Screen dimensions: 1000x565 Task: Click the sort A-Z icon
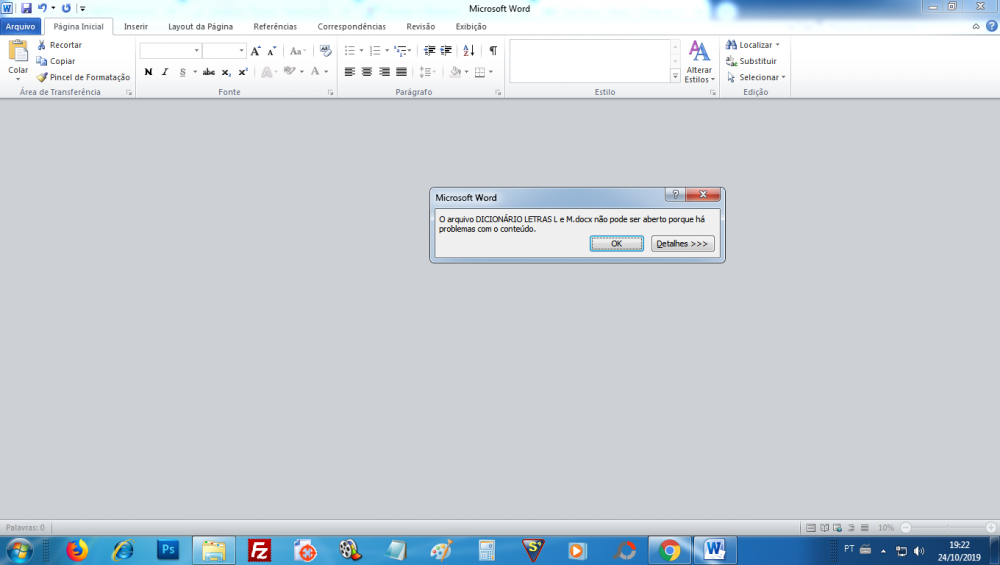pyautogui.click(x=469, y=50)
